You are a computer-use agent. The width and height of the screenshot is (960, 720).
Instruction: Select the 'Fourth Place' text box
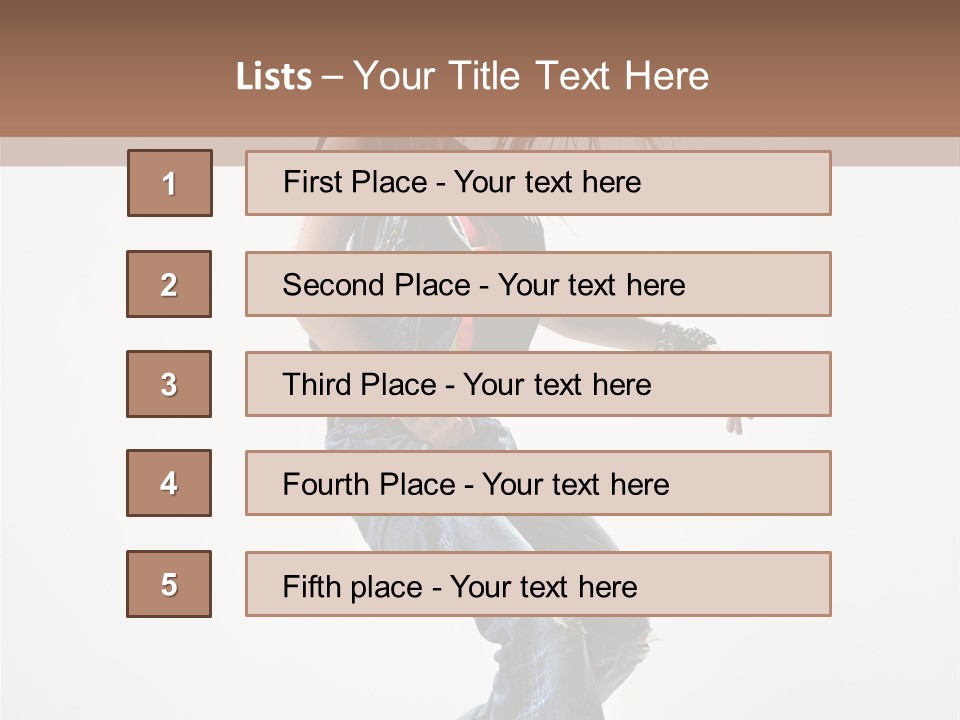tap(538, 483)
